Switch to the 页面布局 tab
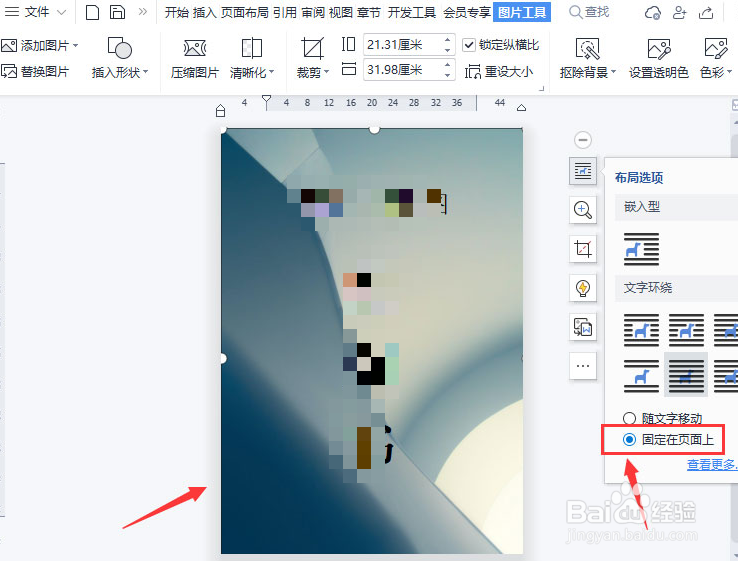The image size is (738, 561). (x=245, y=12)
